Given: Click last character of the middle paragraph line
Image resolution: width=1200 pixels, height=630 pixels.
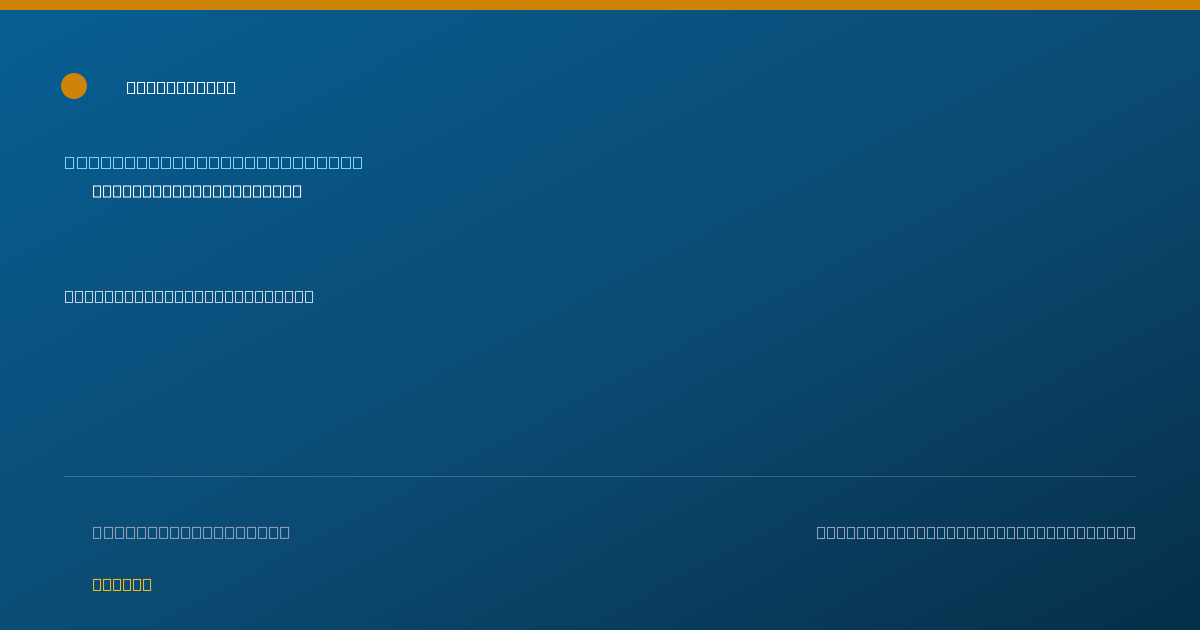Looking at the screenshot, I should pos(309,297).
